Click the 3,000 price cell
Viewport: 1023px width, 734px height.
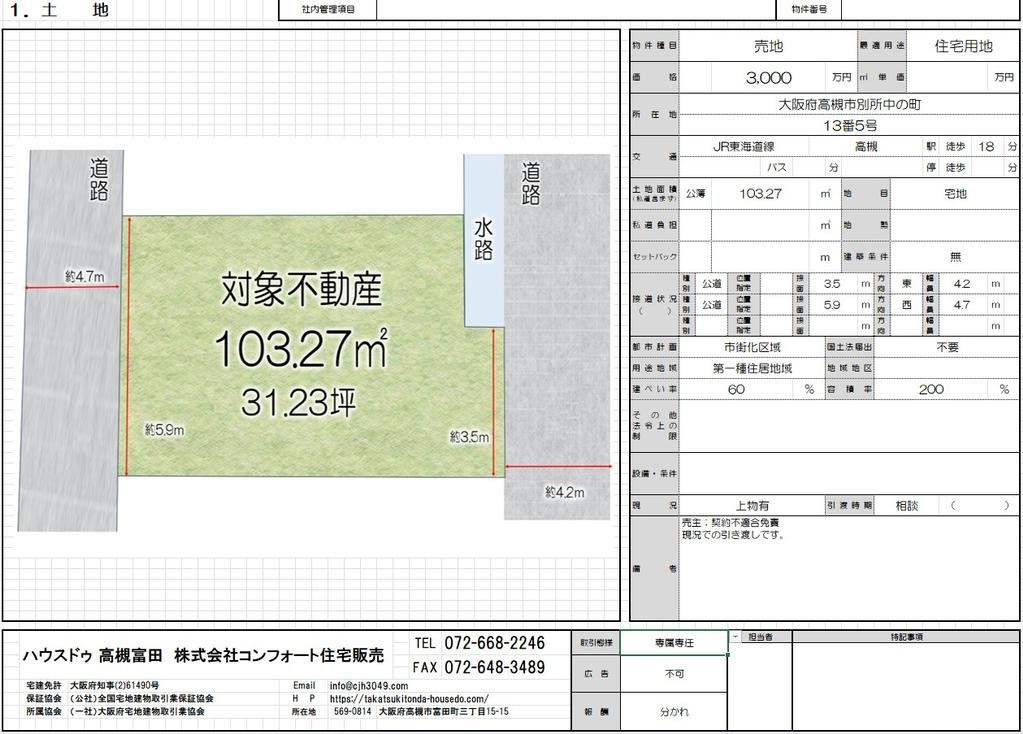click(x=768, y=78)
